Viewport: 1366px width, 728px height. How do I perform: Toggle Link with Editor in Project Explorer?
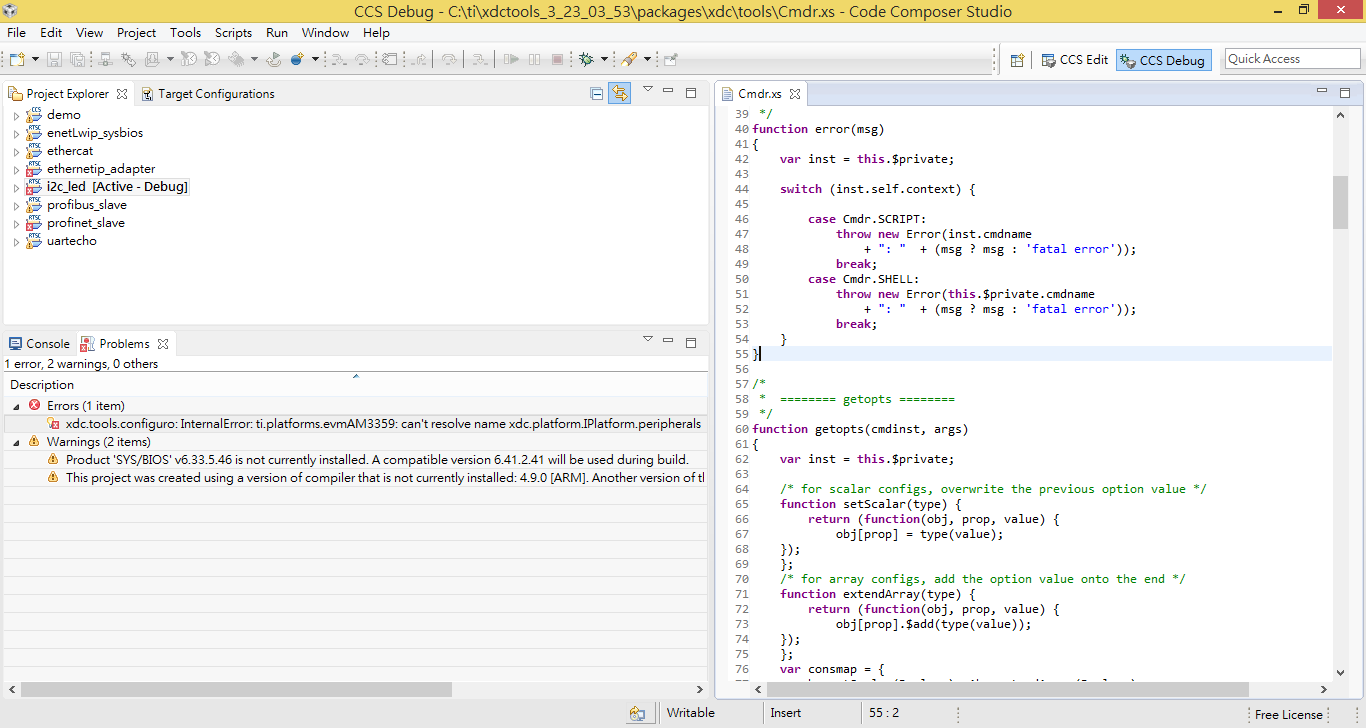tap(620, 94)
